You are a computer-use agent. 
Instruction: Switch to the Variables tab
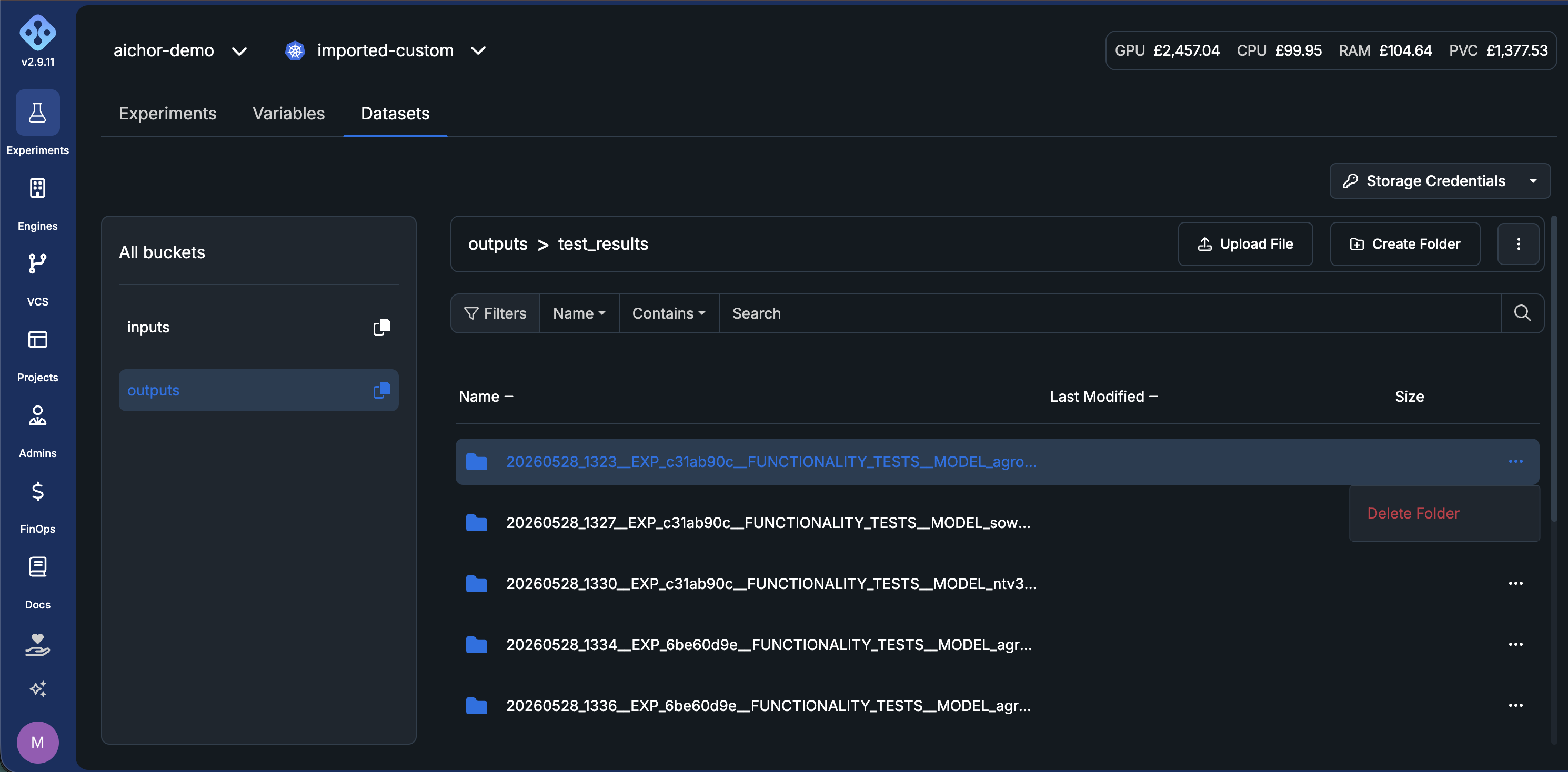pos(288,114)
